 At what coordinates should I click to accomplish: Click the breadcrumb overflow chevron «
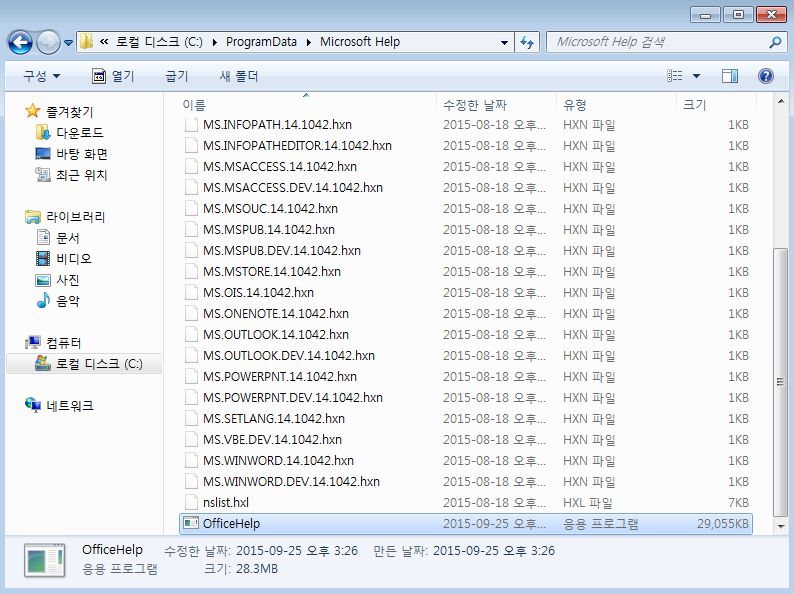(104, 42)
